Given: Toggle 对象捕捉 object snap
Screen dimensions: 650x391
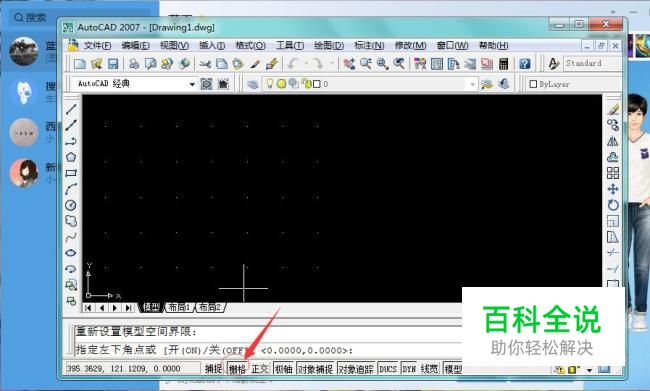Looking at the screenshot, I should click(x=315, y=369).
